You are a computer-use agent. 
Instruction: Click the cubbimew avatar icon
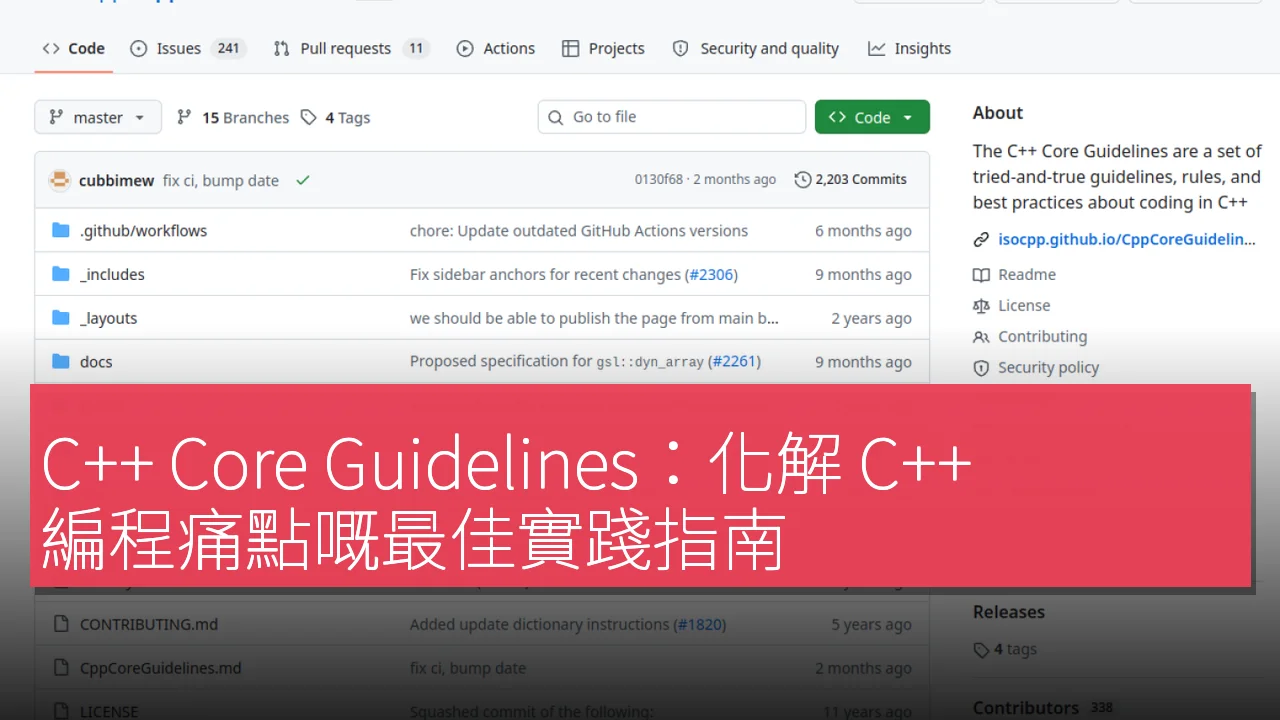(x=60, y=180)
